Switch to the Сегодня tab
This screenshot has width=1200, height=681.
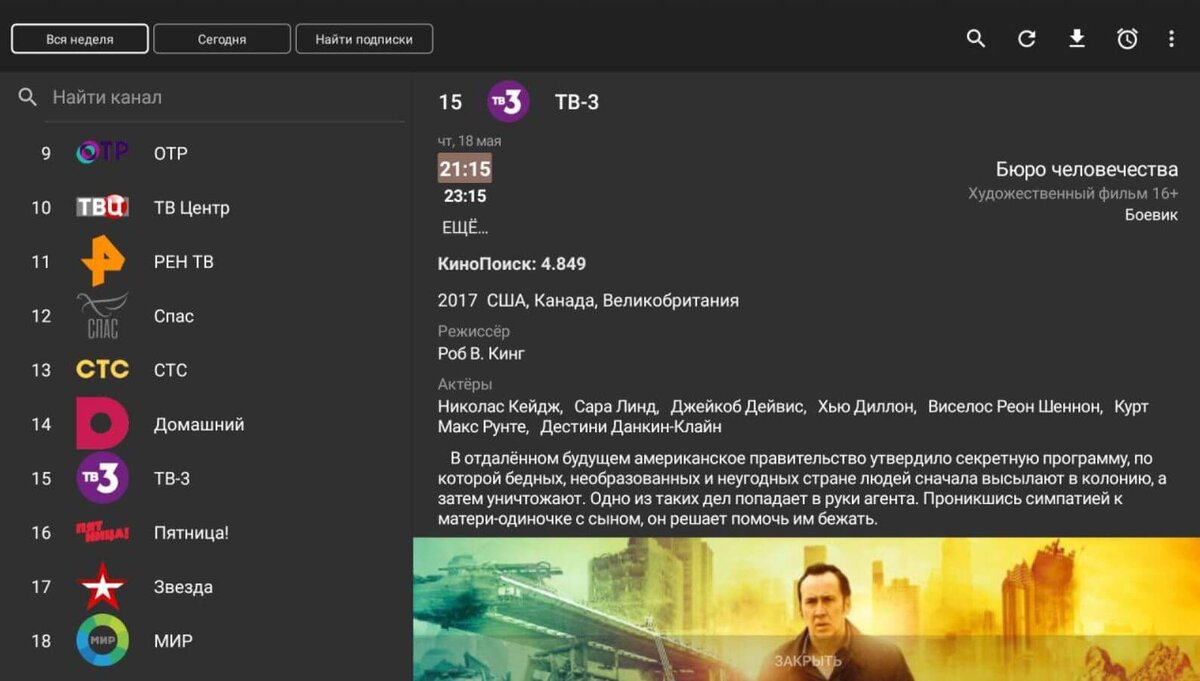pos(222,38)
